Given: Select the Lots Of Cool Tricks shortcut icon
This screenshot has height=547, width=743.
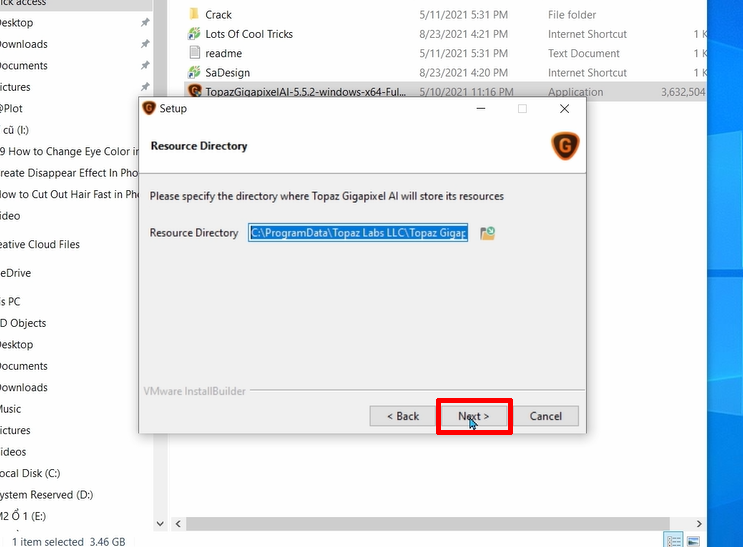Looking at the screenshot, I should tap(194, 34).
